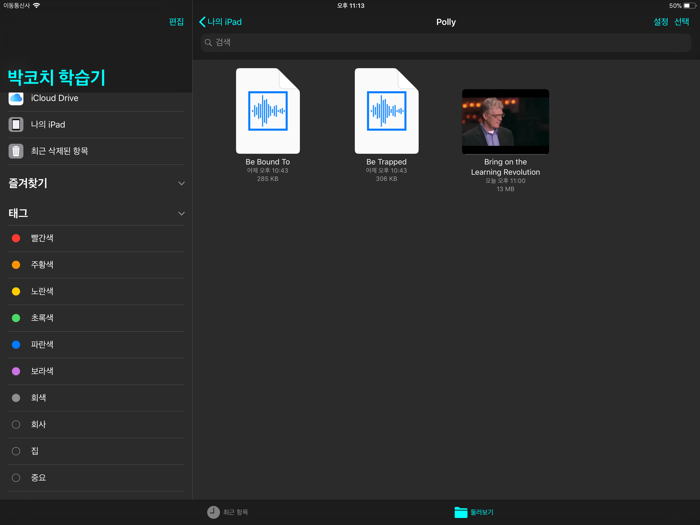Select the green 초록색 tag dot
700x525 pixels.
tap(16, 318)
